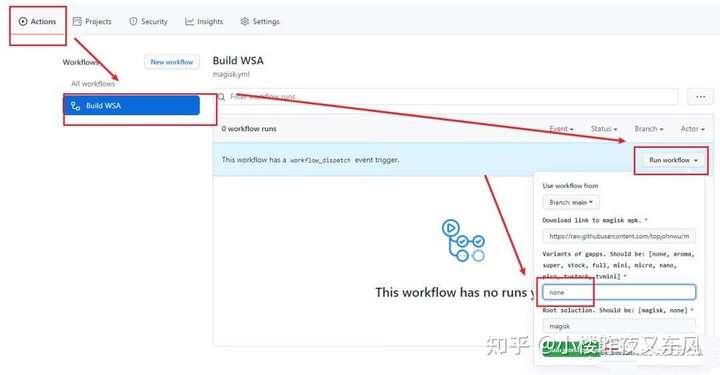Screen dimensions: 720x375
Task: Click the root solution field containing magisk
Action: tap(619, 326)
